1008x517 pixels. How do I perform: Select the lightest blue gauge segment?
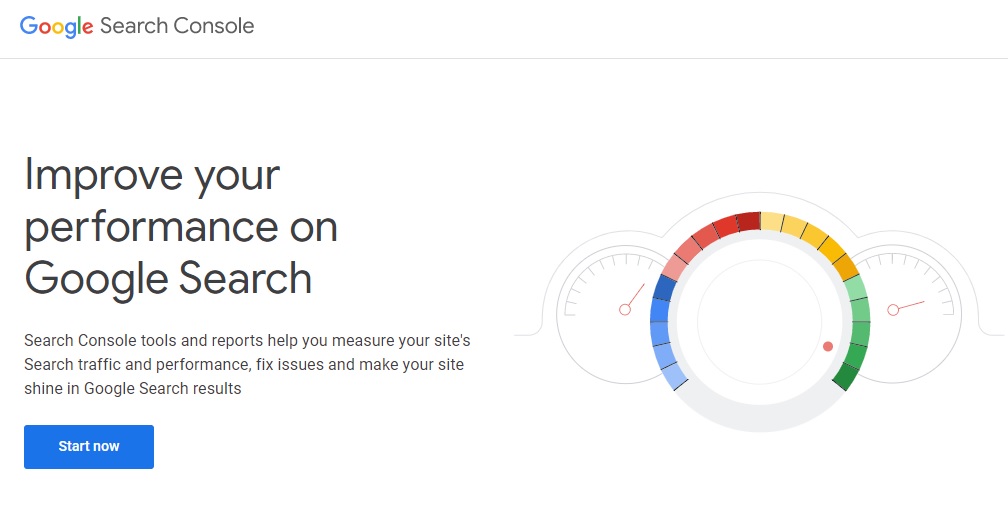675,377
